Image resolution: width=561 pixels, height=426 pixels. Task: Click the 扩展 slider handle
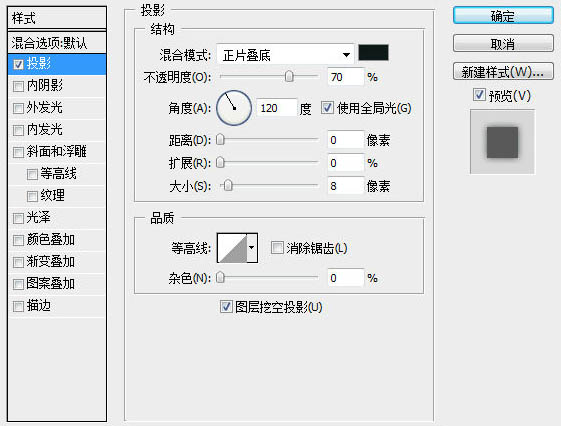[x=220, y=162]
